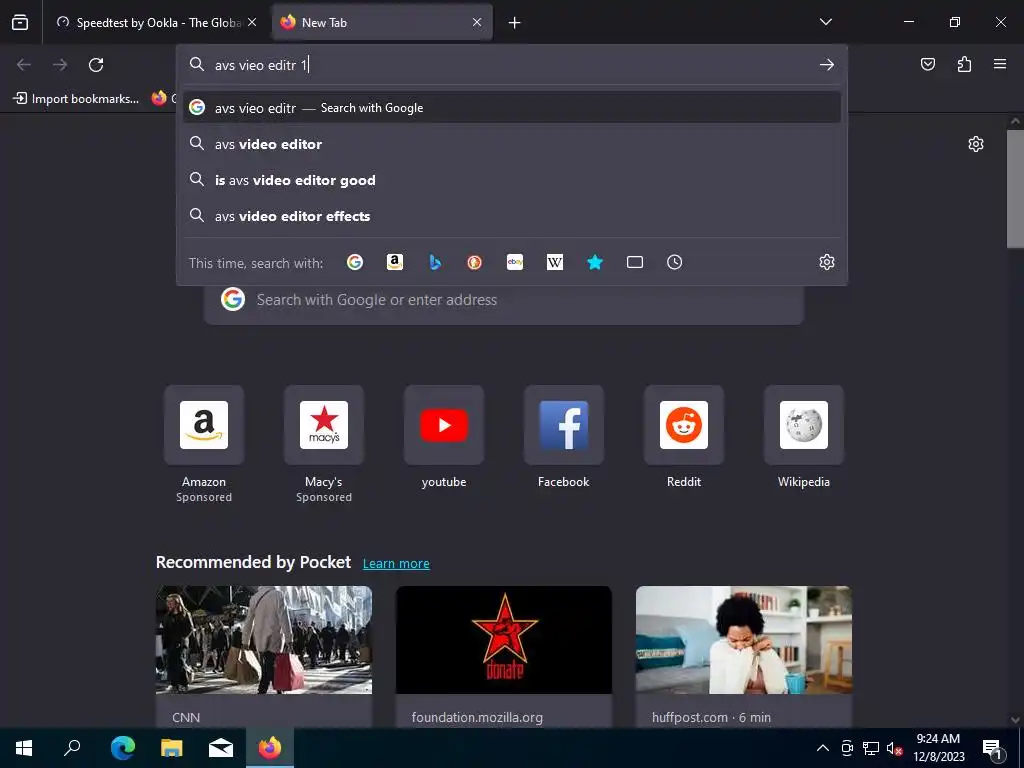Search this time with Wikipedia icon
The height and width of the screenshot is (768, 1024).
point(554,262)
